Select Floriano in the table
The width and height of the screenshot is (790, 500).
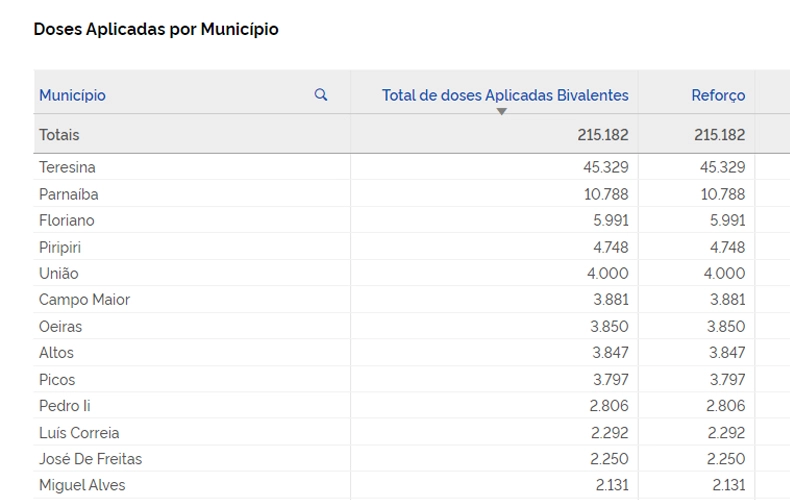point(67,220)
